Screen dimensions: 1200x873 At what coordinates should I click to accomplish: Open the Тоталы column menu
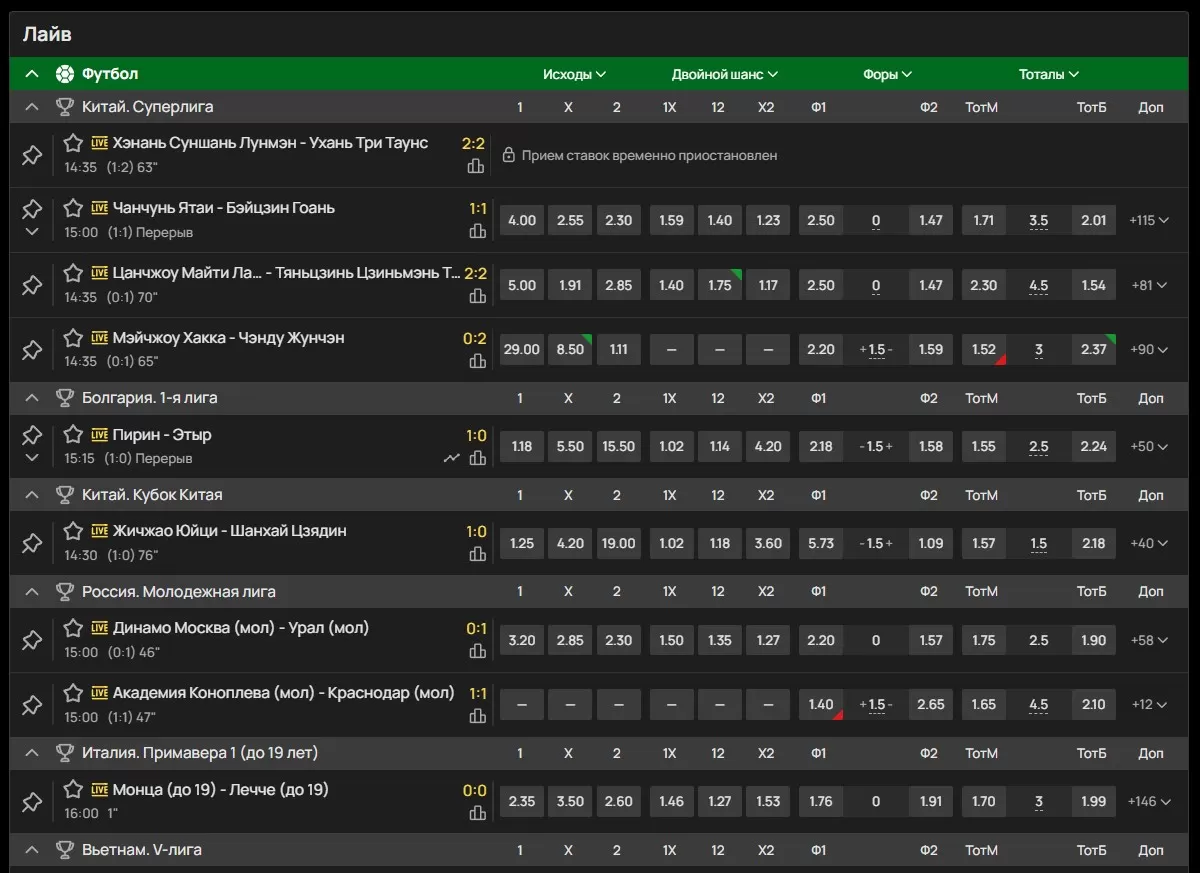tap(1048, 74)
